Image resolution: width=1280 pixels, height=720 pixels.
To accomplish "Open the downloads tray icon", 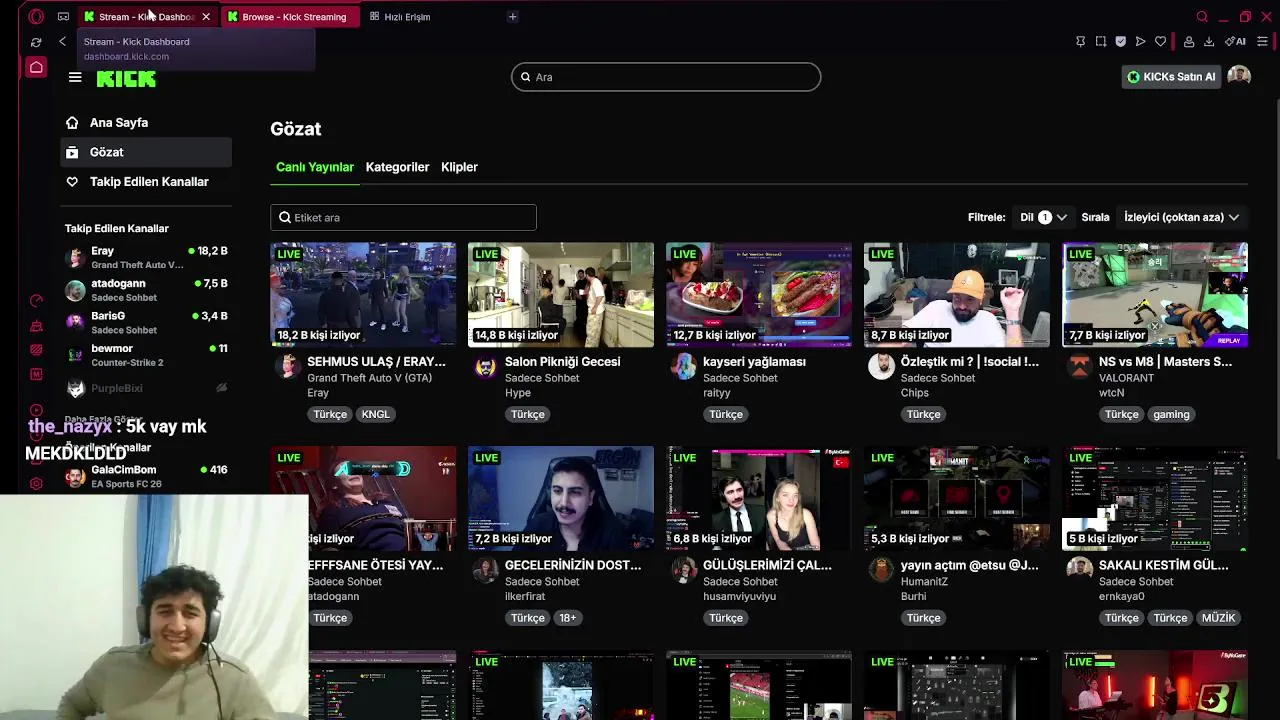I will 1209,42.
